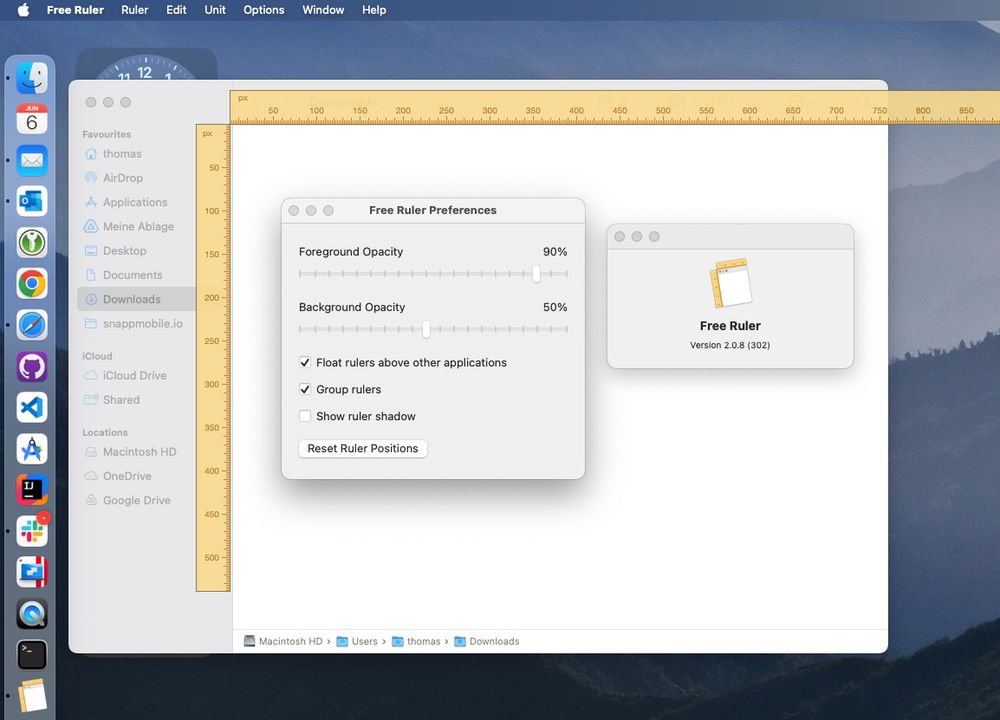1000x720 pixels.
Task: Click the vertical ruler at 300 mark
Action: [x=212, y=384]
